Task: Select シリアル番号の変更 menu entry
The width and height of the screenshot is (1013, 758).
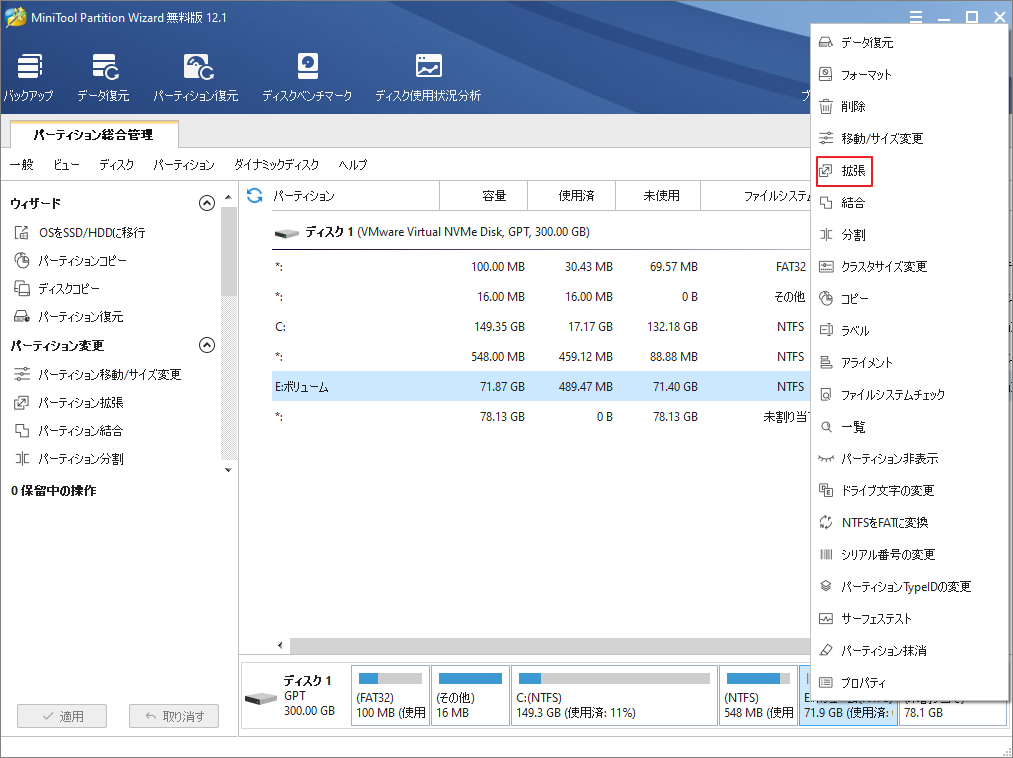Action: (909, 554)
